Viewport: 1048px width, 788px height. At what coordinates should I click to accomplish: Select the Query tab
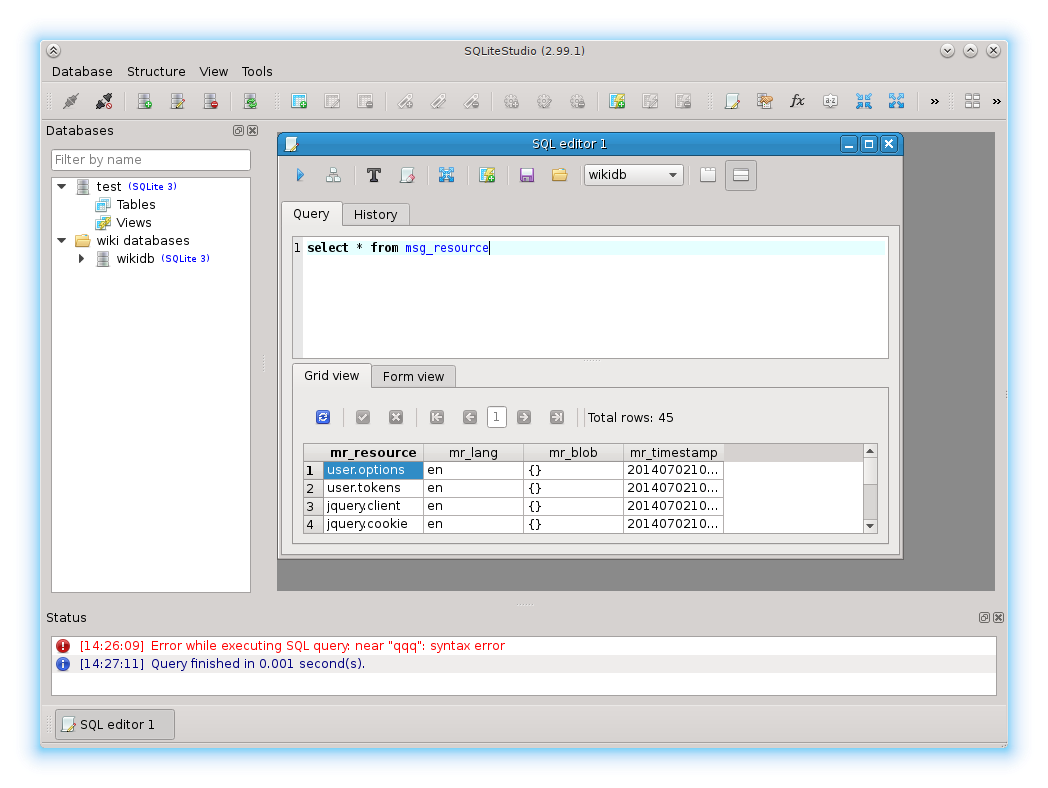tap(311, 214)
